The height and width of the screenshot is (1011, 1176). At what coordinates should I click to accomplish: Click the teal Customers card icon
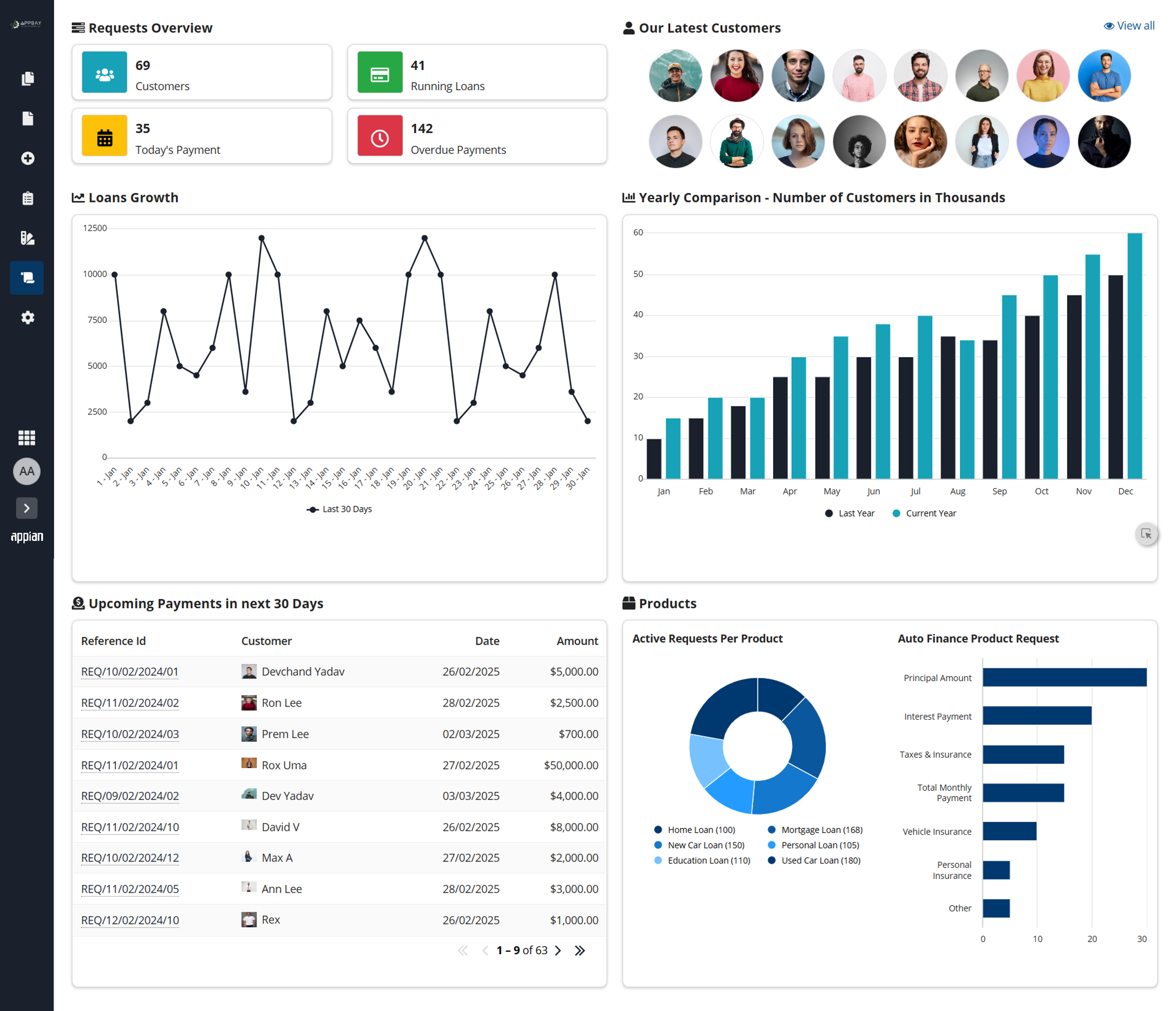pos(104,72)
